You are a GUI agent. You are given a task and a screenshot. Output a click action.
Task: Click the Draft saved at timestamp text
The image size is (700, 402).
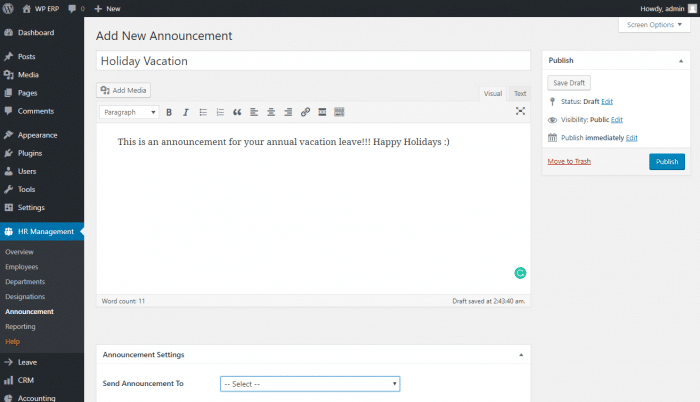[x=489, y=301]
